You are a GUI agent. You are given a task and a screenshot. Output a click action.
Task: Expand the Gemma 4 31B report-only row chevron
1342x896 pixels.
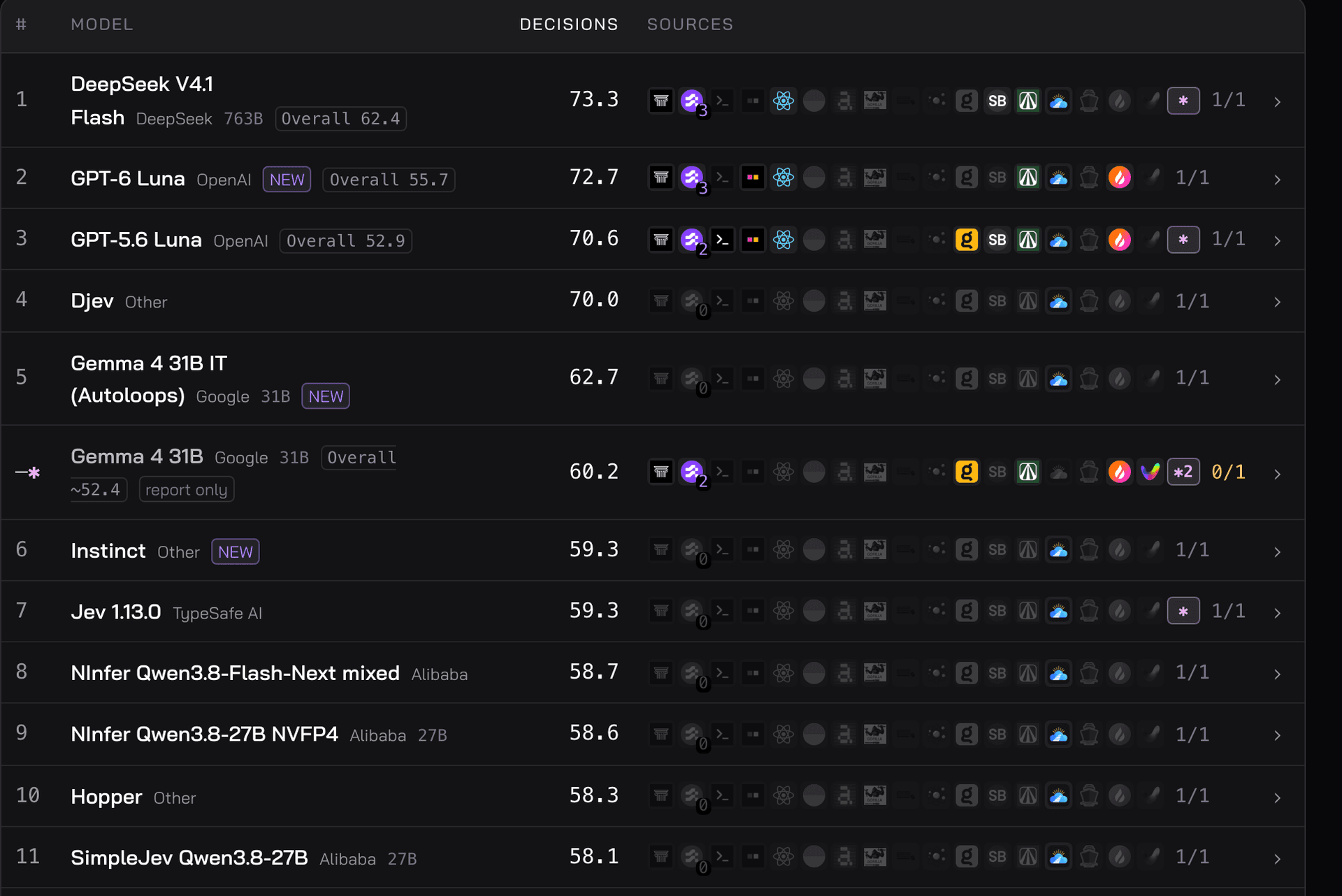click(x=1277, y=474)
